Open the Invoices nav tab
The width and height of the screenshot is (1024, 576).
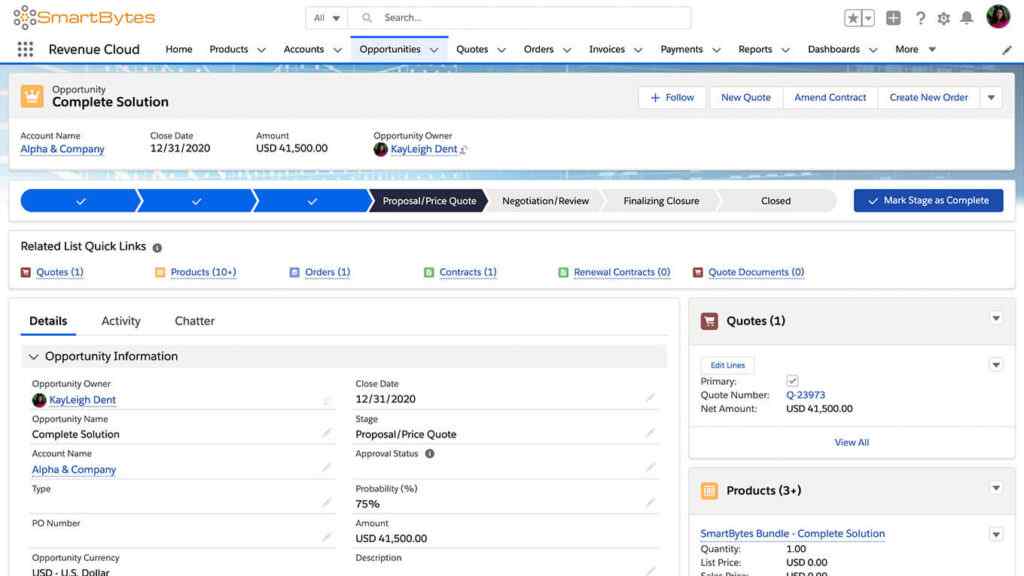coord(607,50)
